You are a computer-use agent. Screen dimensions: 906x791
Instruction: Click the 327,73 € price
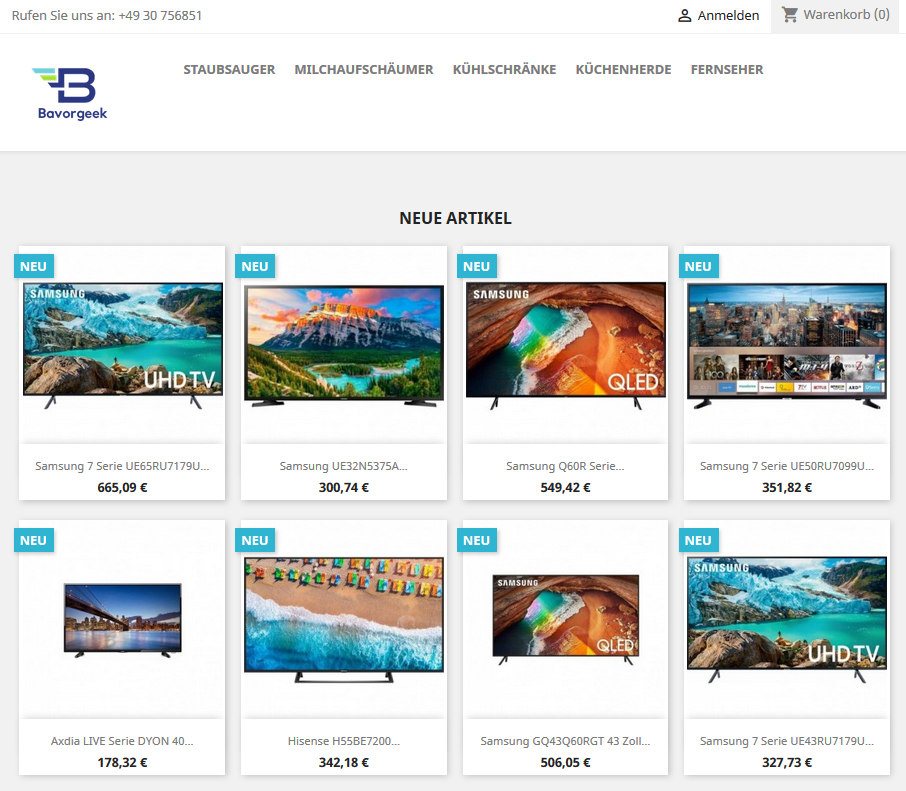tap(787, 763)
